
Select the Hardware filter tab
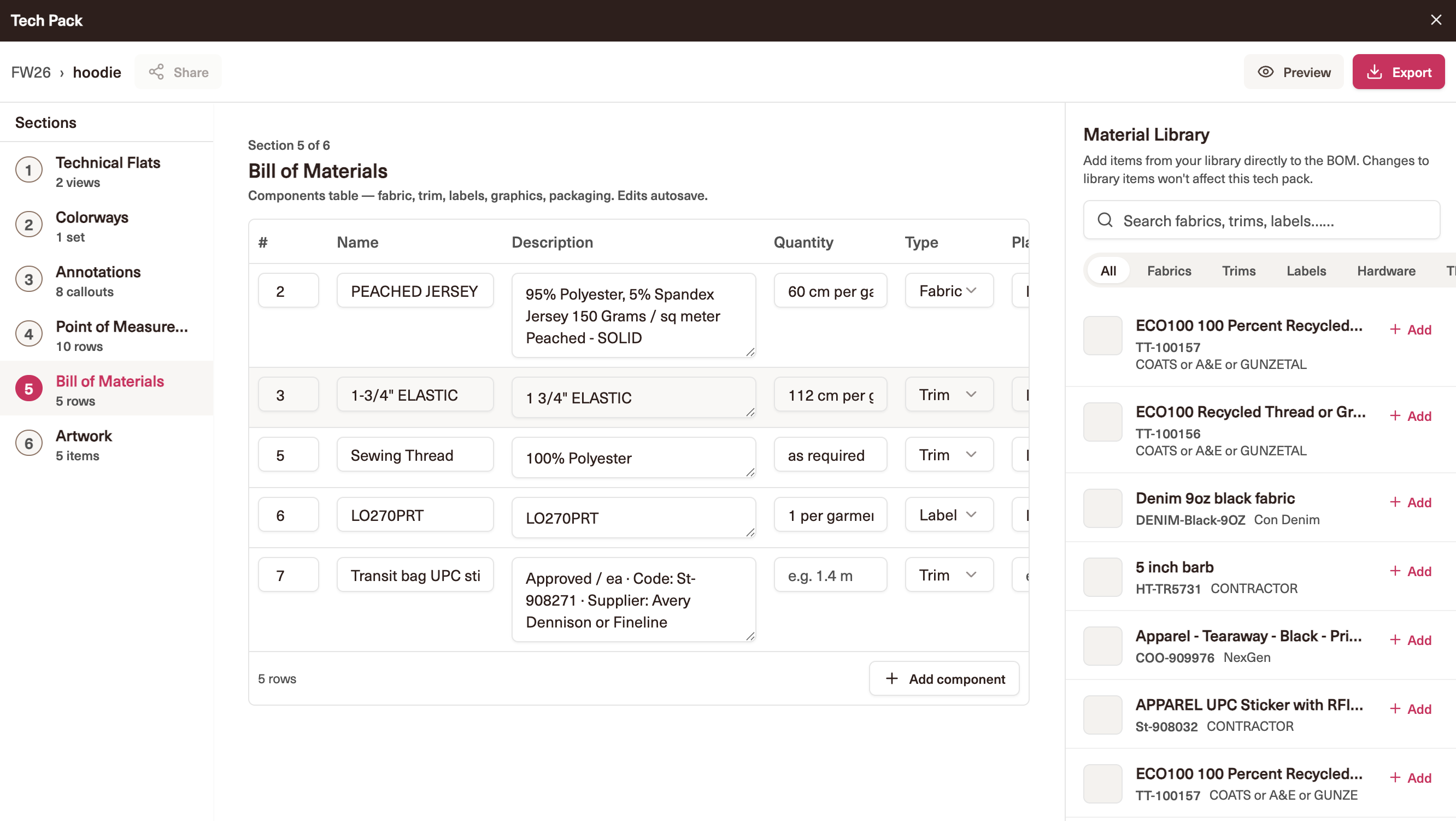click(x=1386, y=271)
